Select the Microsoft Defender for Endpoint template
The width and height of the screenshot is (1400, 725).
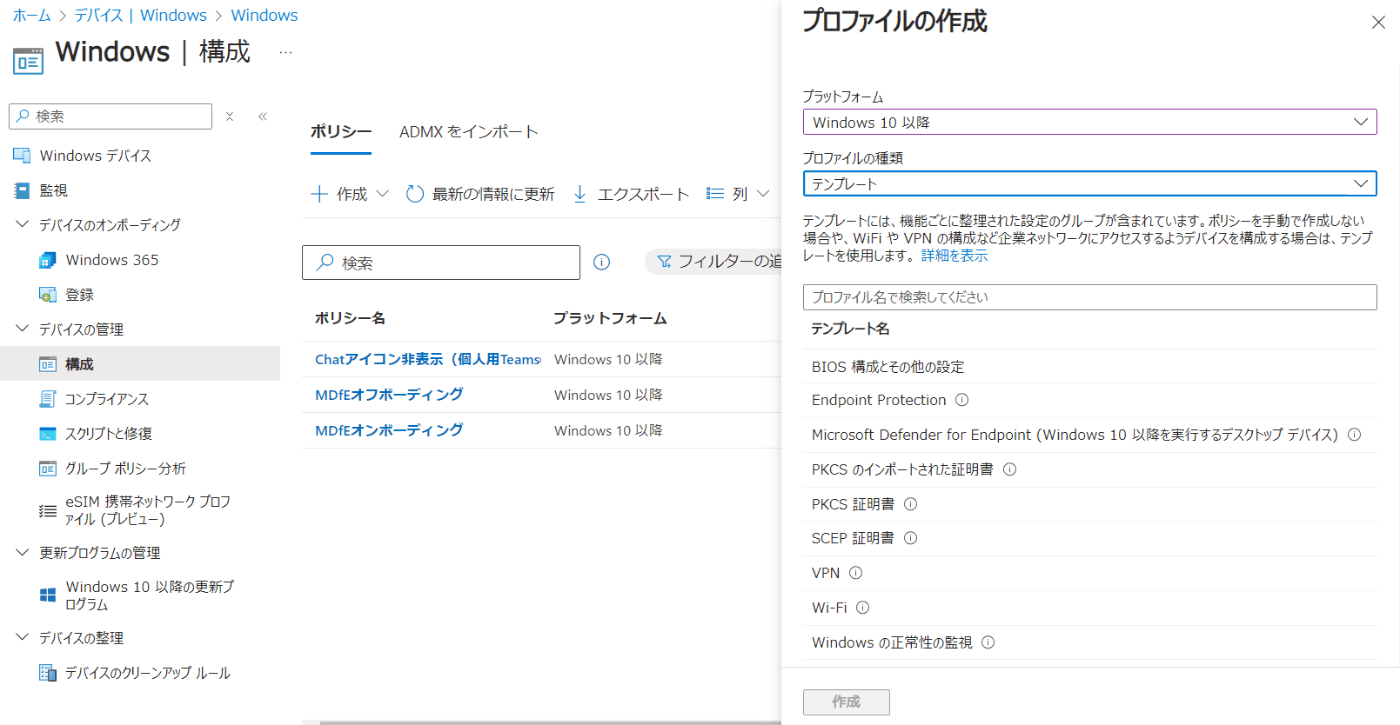pos(1089,435)
